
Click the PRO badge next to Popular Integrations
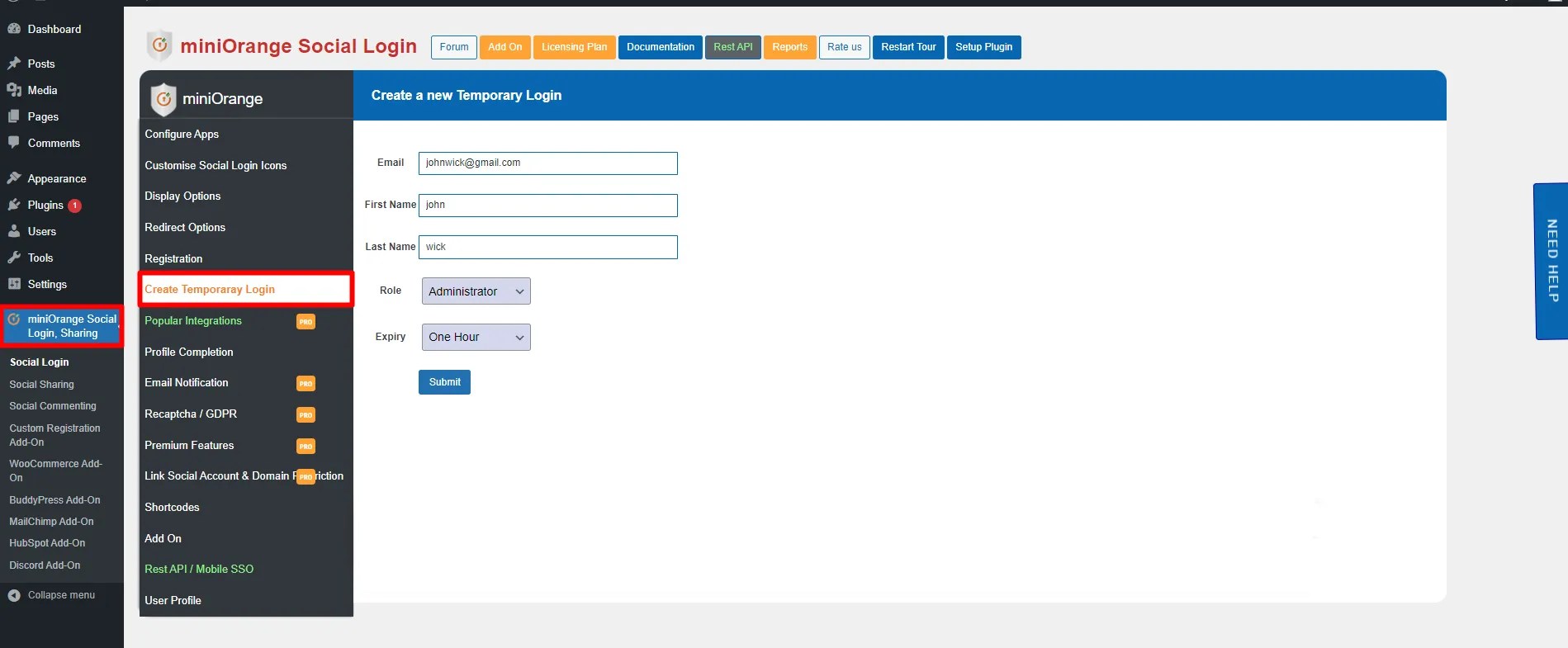[306, 322]
